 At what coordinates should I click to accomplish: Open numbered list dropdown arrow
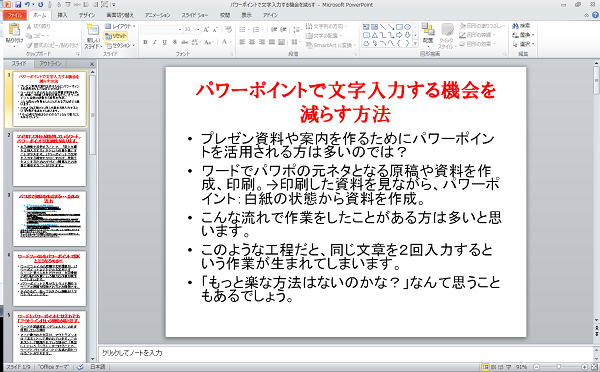click(262, 29)
